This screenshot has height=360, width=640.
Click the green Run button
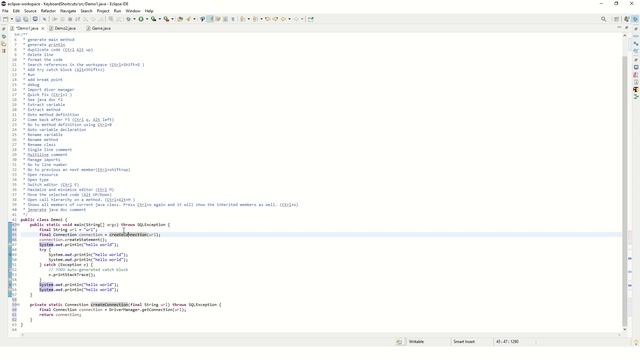(141, 19)
